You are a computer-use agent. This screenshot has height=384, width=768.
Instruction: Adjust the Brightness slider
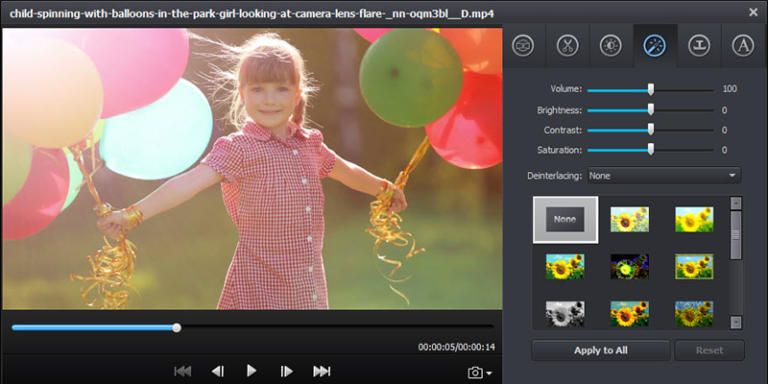(x=650, y=110)
